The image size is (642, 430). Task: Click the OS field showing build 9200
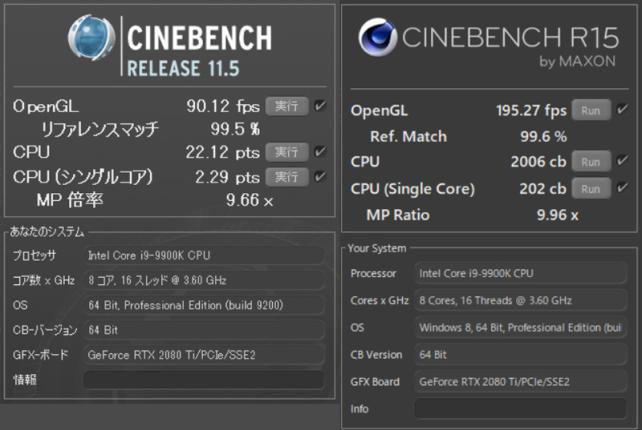[203, 305]
